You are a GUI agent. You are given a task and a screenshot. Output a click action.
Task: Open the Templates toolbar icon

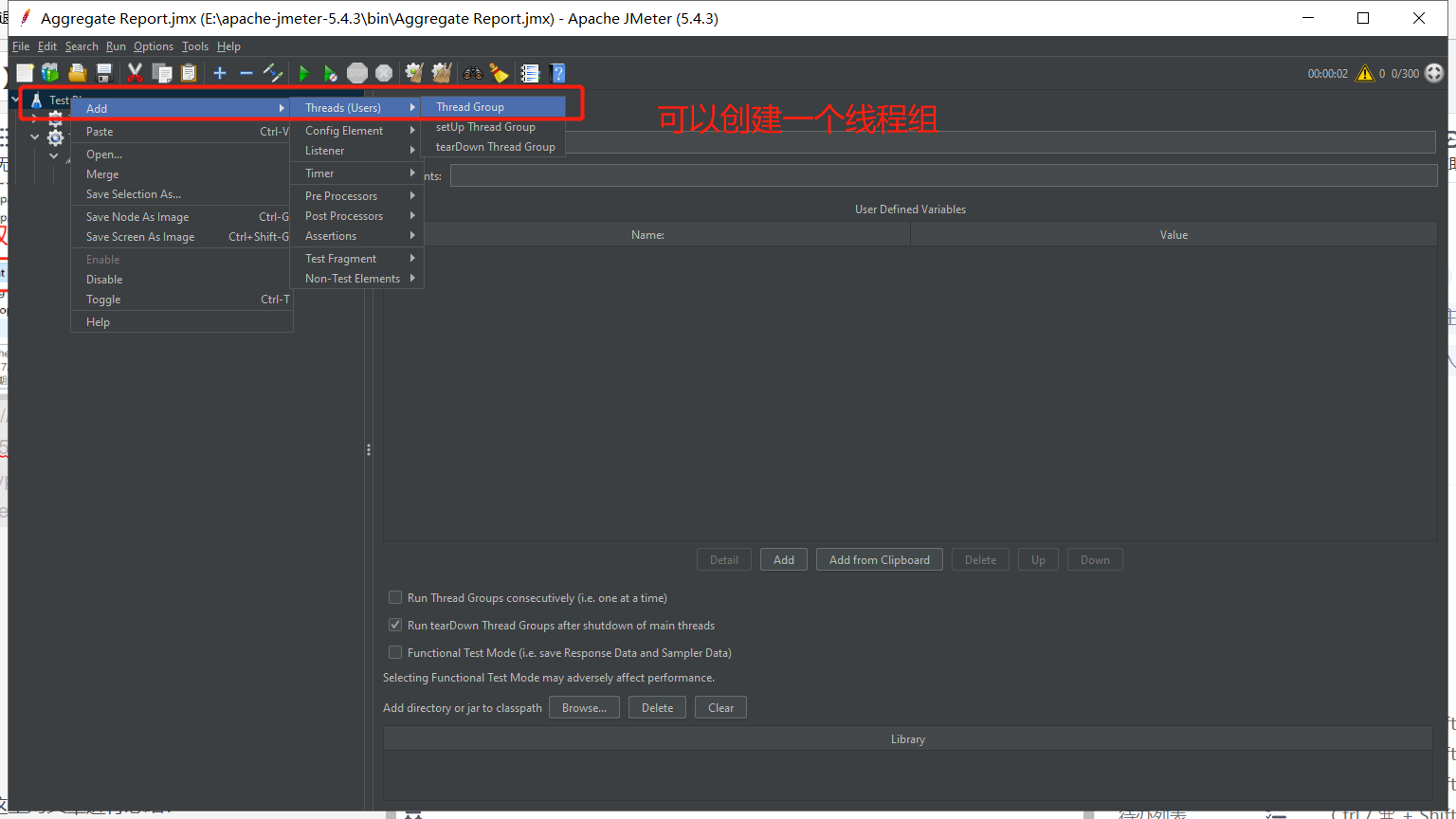[50, 73]
